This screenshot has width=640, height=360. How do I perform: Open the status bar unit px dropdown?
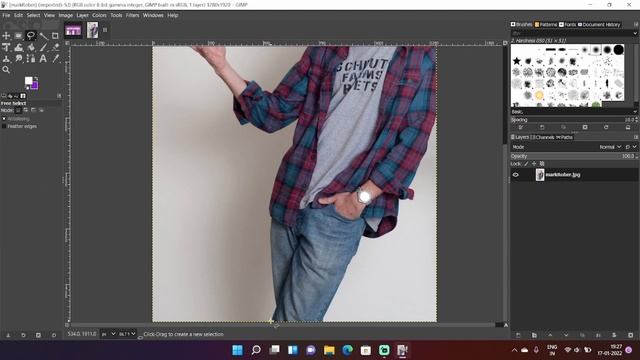108,334
